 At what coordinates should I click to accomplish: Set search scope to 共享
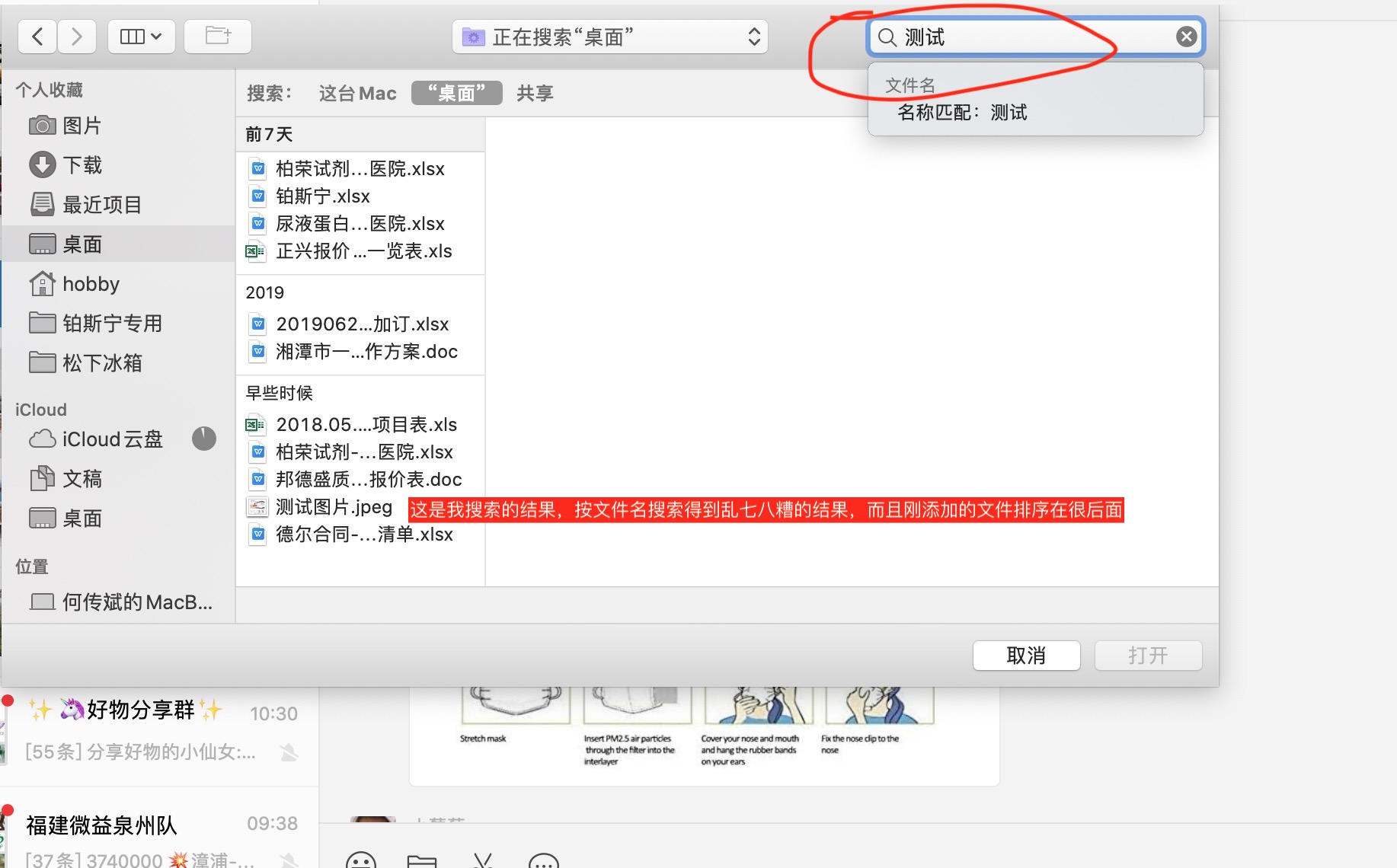tap(535, 94)
